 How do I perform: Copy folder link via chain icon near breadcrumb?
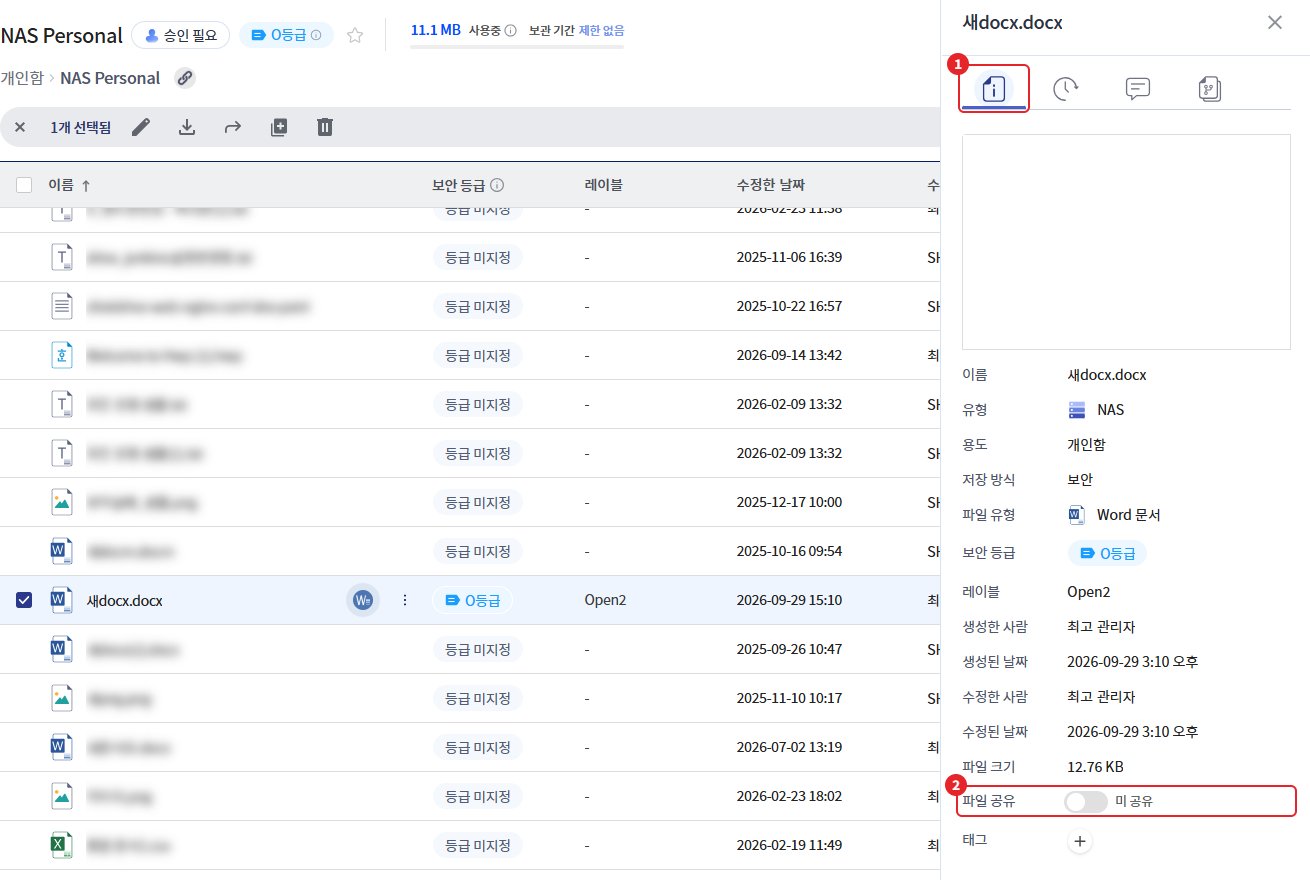185,78
